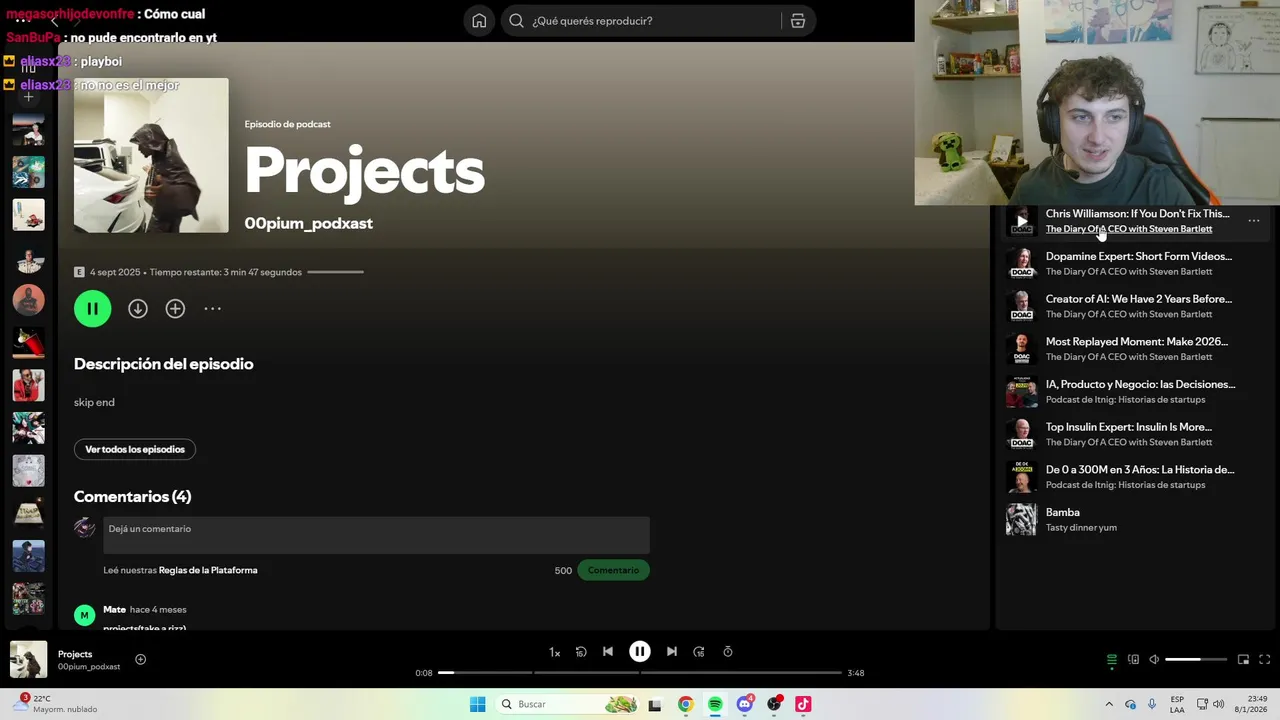Select 'Bamba' queue item
This screenshot has width=1280, height=720.
tap(1137, 519)
